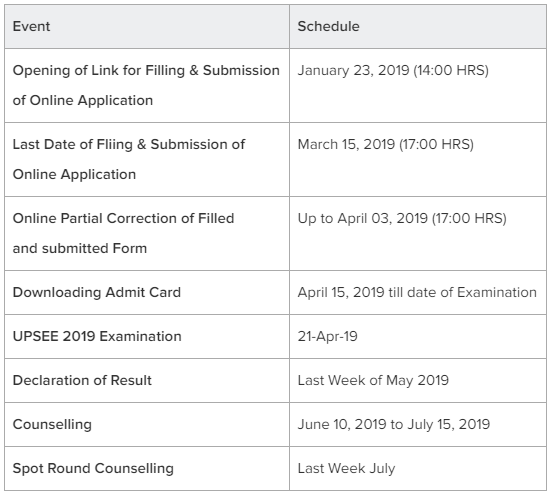The height and width of the screenshot is (496, 551).
Task: Select the Opening of Link for Filling cell
Action: 147,85
